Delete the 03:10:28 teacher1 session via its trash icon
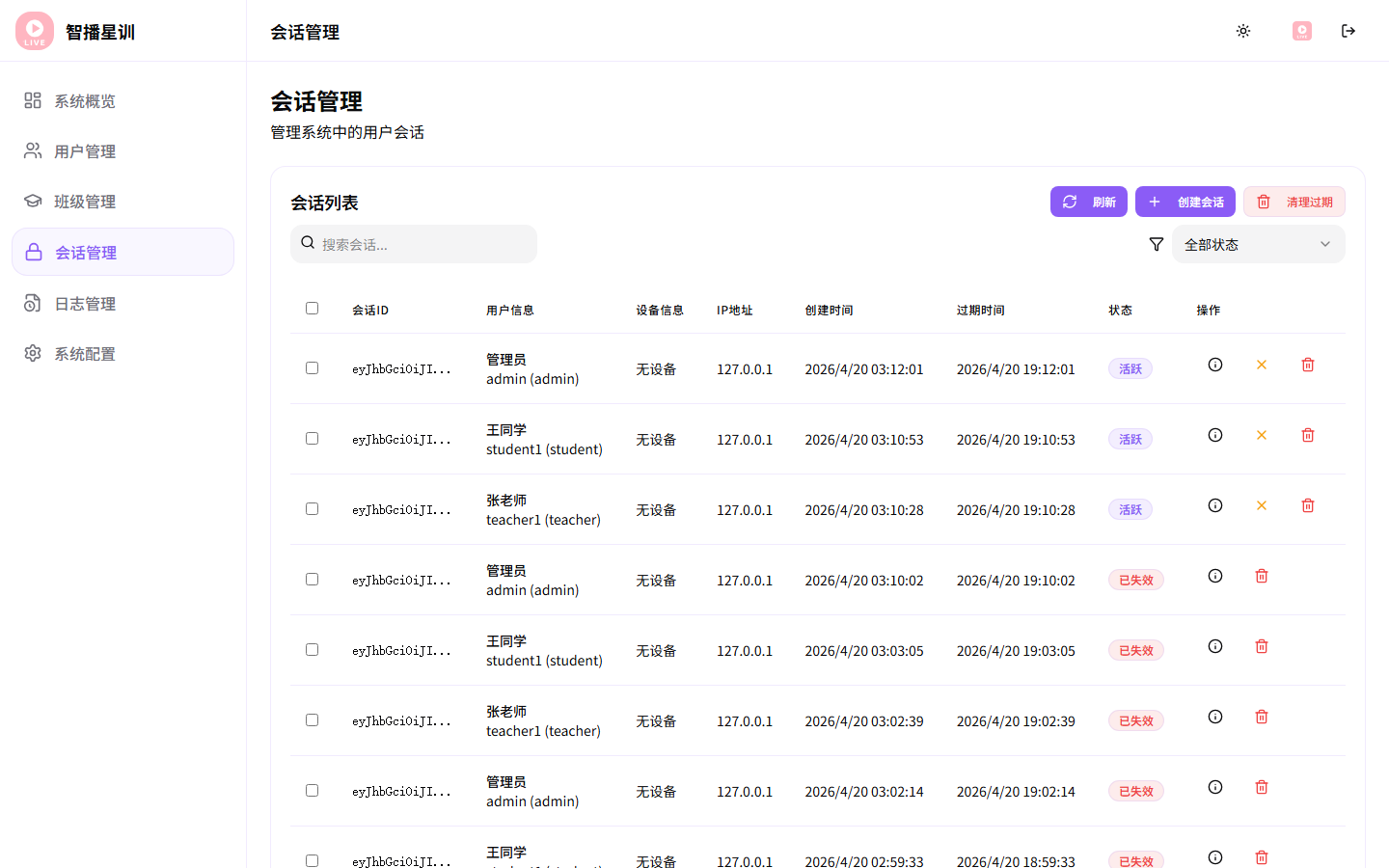The height and width of the screenshot is (868, 1389). pos(1308,505)
